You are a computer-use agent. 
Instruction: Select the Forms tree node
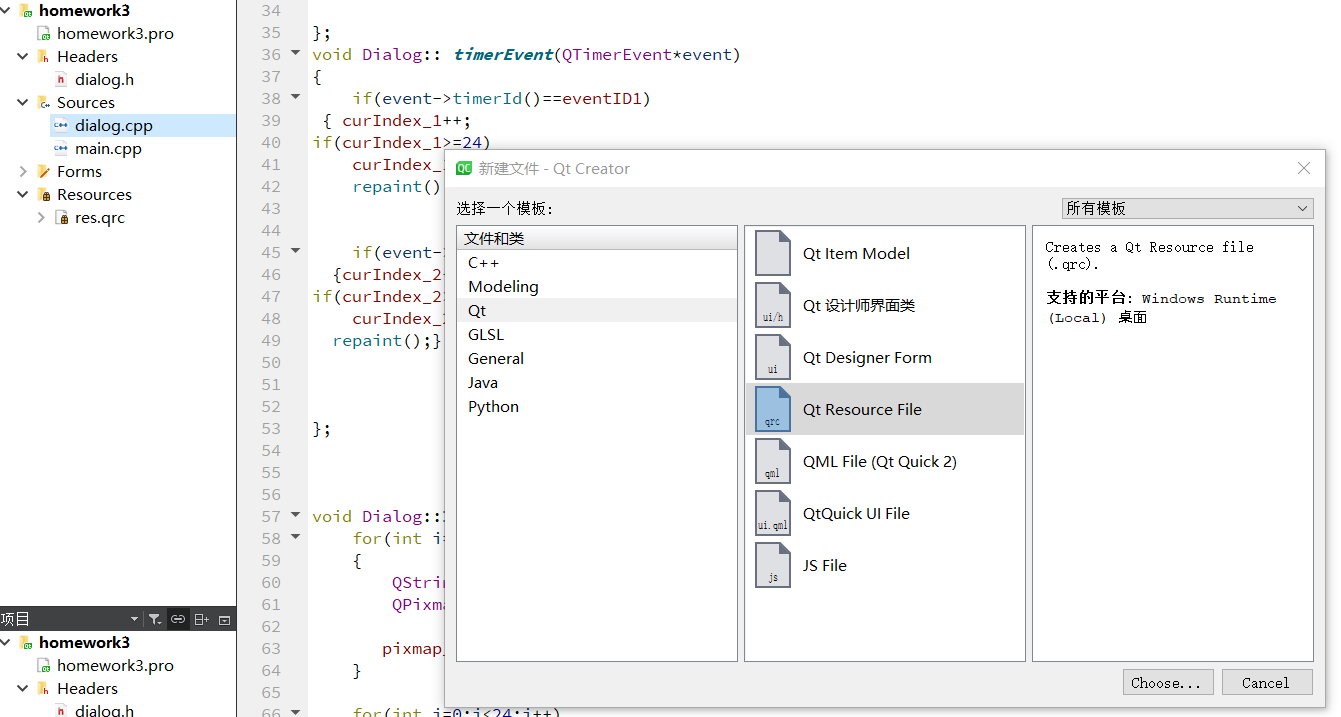click(79, 172)
